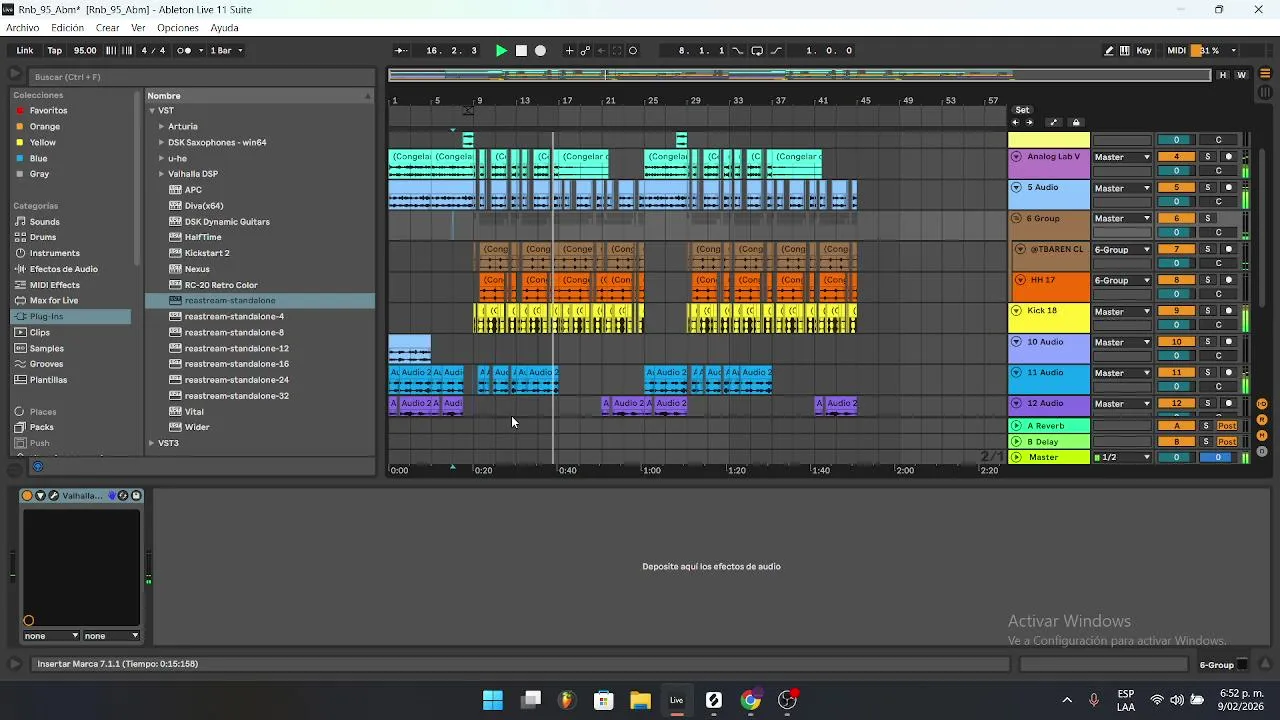Open the Opciones menu
This screenshot has height=720, width=1280.
[x=178, y=28]
